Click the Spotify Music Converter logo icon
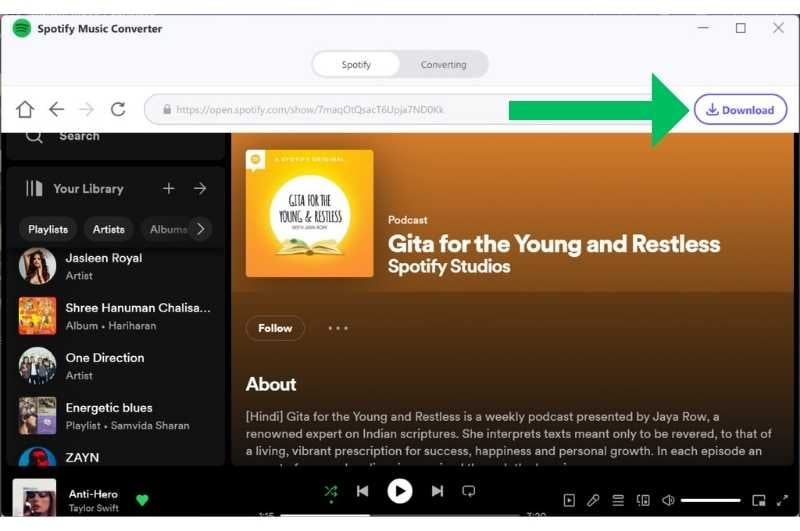The height and width of the screenshot is (531, 800). [22, 28]
